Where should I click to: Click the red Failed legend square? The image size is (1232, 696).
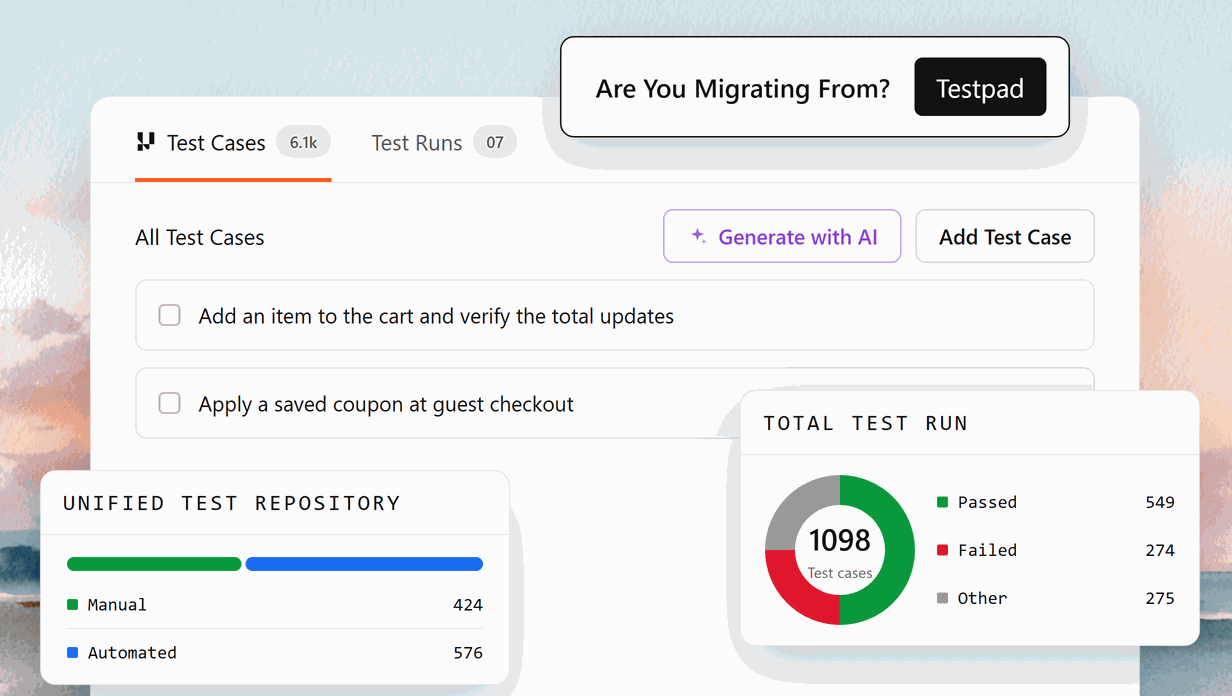click(942, 550)
